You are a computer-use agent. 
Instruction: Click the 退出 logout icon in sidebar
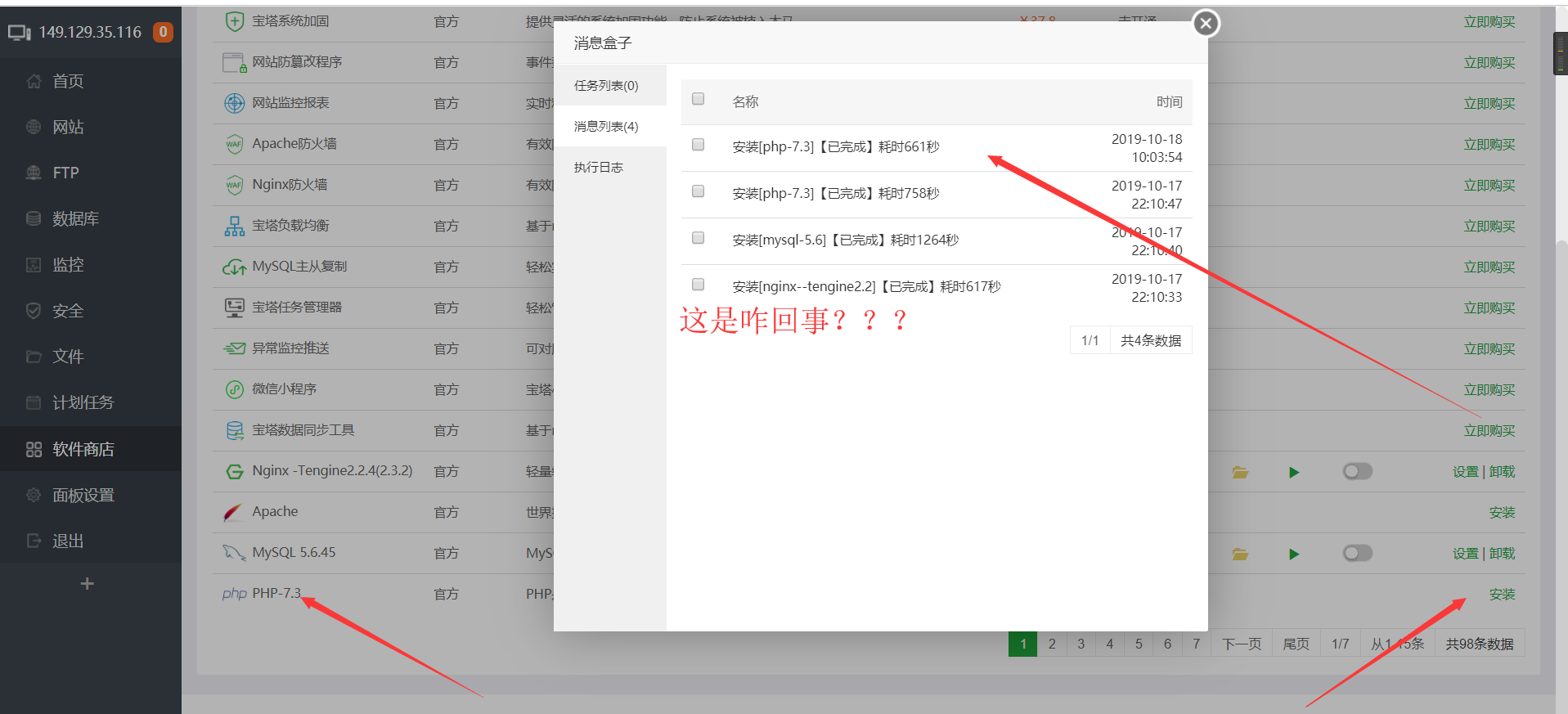[34, 541]
